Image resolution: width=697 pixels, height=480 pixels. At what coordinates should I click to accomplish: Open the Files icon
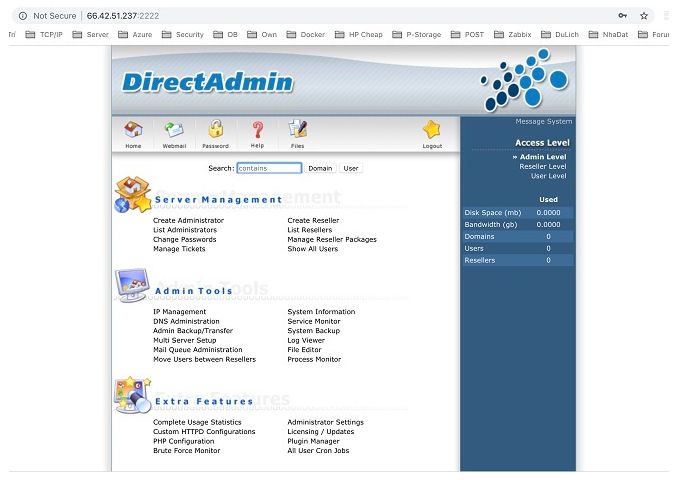click(x=298, y=129)
